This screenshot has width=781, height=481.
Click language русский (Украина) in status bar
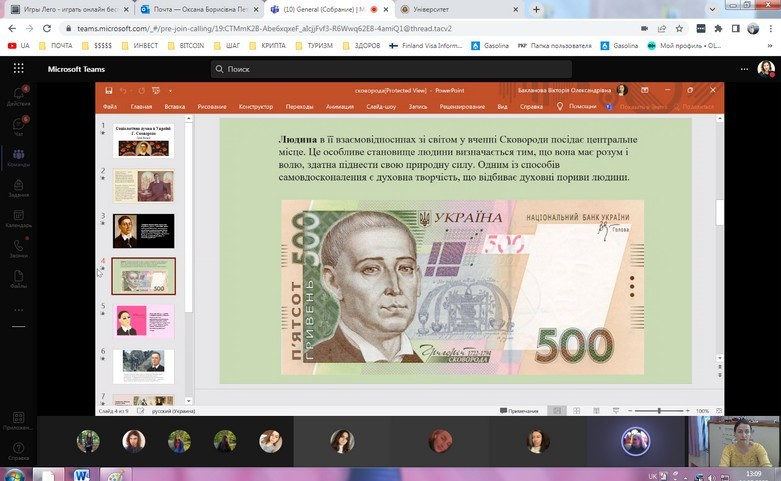coord(173,411)
